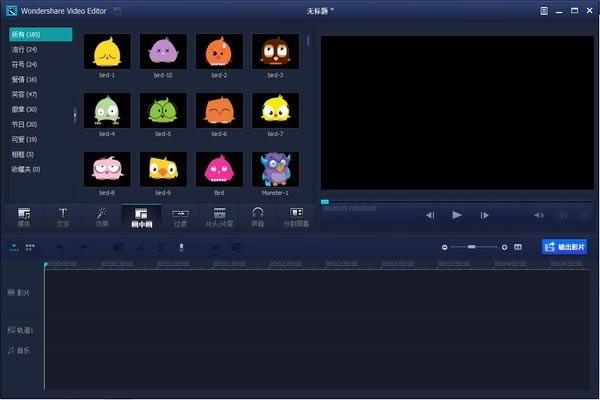Click the microphone voiceover record icon
Screen dimensions: 600x400
coord(182,248)
